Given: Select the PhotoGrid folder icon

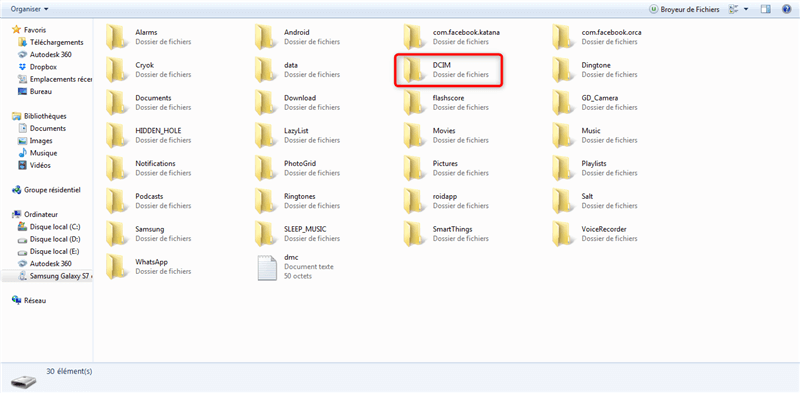Looking at the screenshot, I should [265, 168].
